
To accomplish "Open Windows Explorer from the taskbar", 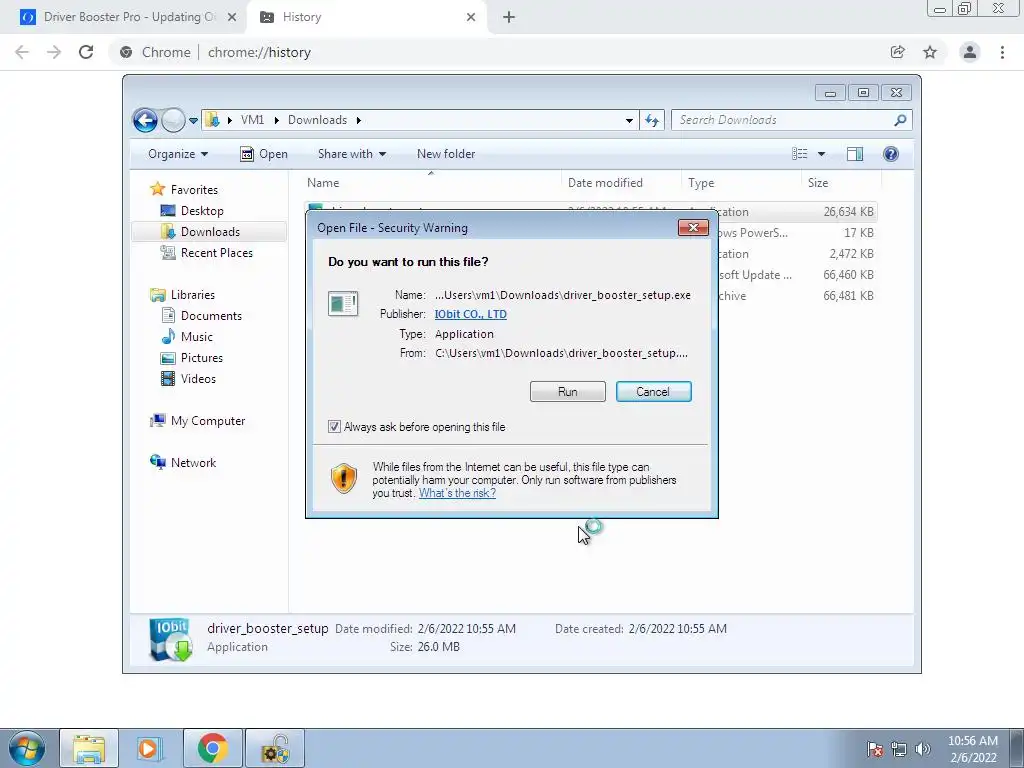I will (x=89, y=748).
